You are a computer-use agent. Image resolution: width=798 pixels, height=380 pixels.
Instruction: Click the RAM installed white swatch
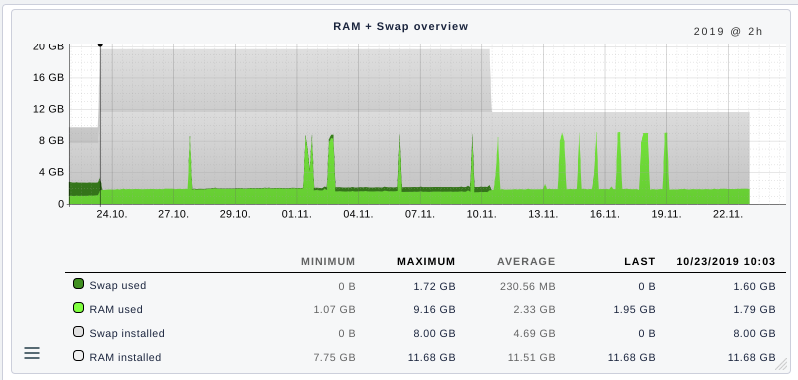point(78,356)
